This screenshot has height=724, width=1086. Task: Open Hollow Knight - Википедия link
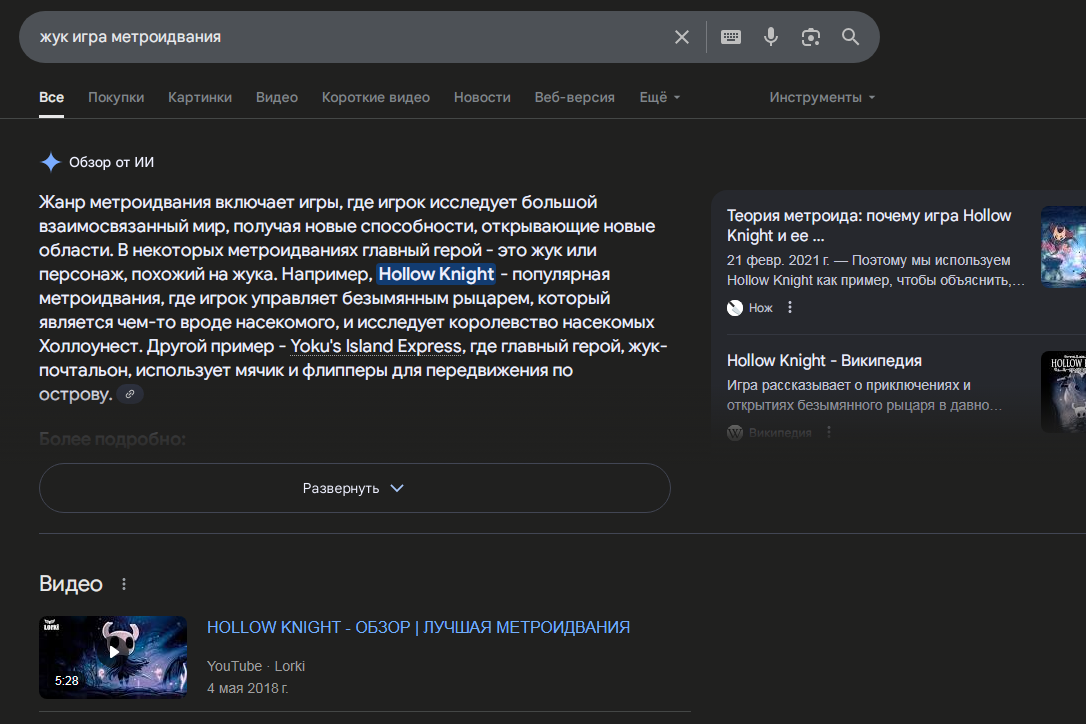[824, 360]
